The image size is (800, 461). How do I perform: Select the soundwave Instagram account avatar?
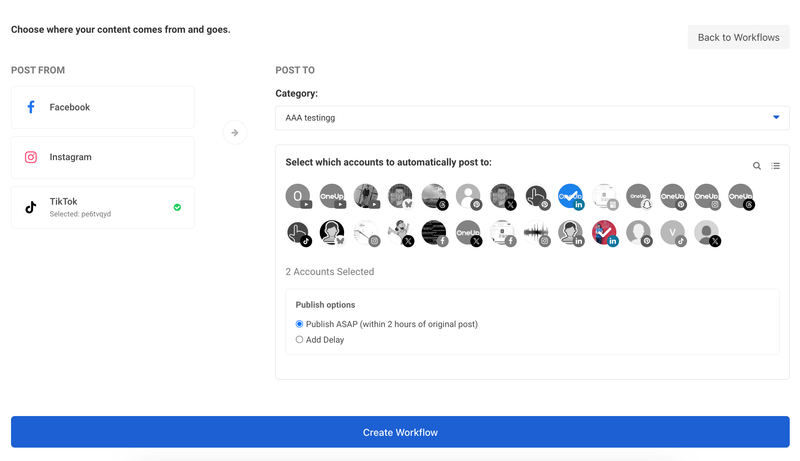pyautogui.click(x=537, y=233)
